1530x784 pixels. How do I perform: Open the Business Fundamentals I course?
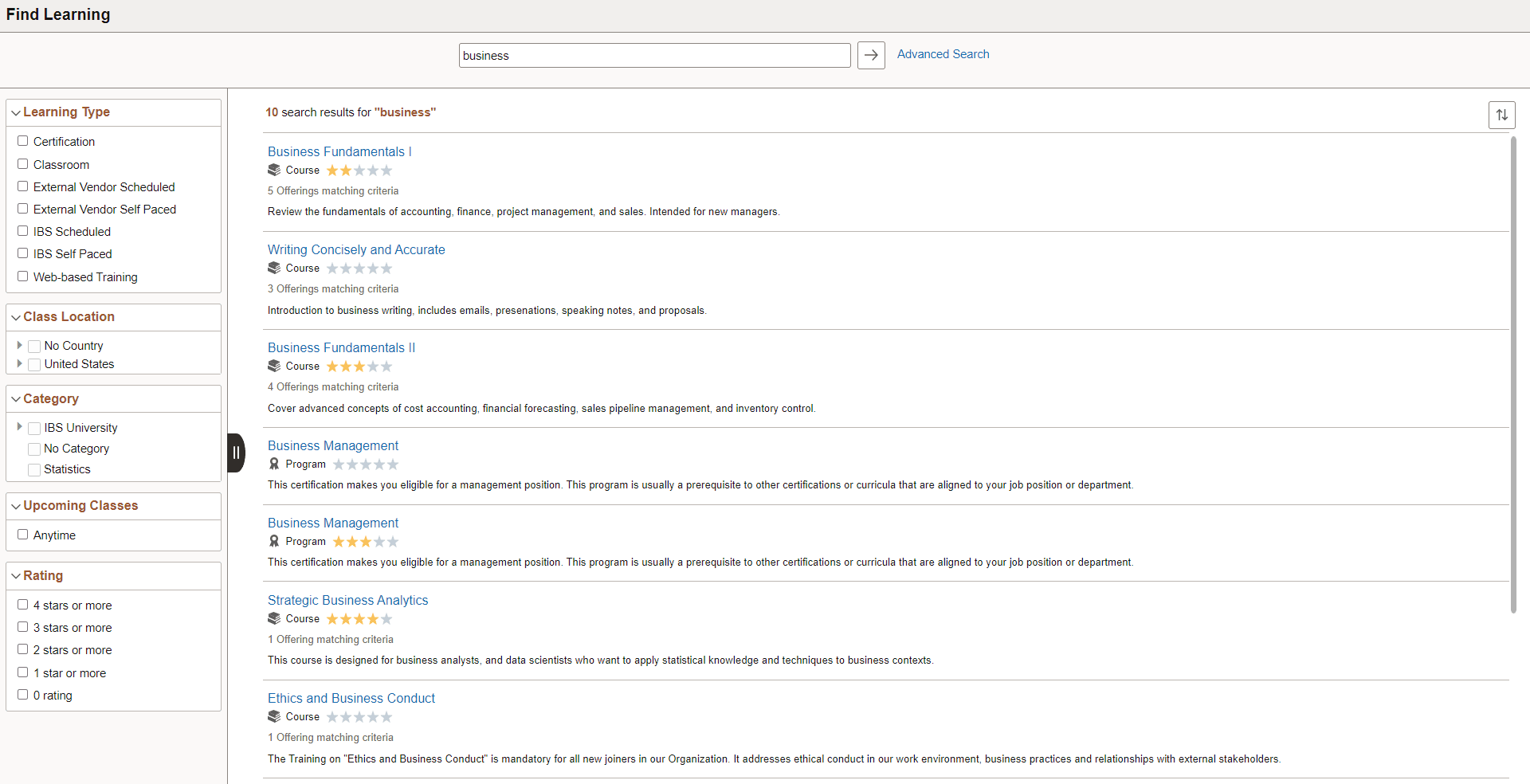[339, 151]
